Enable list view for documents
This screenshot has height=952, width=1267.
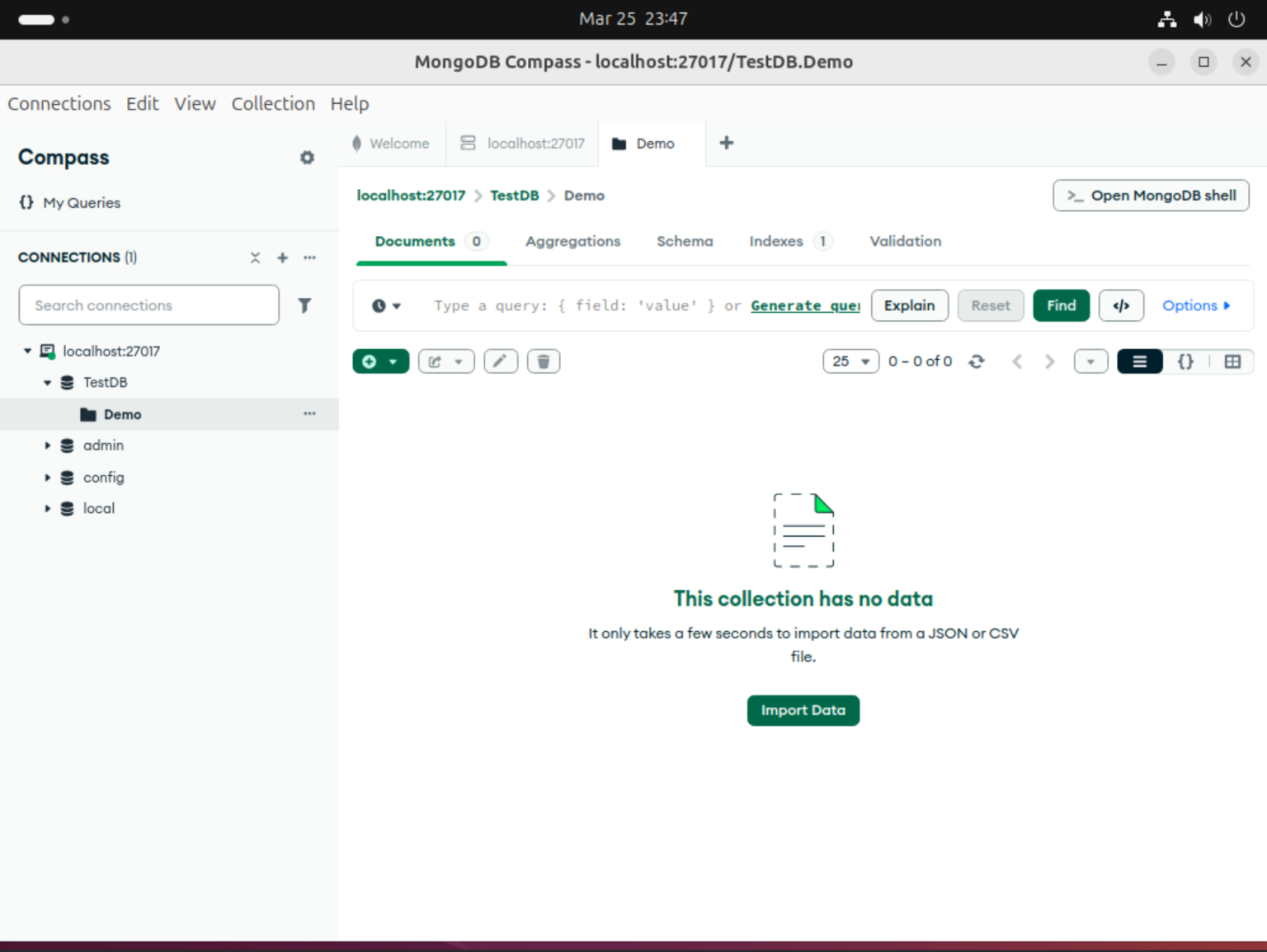point(1139,361)
